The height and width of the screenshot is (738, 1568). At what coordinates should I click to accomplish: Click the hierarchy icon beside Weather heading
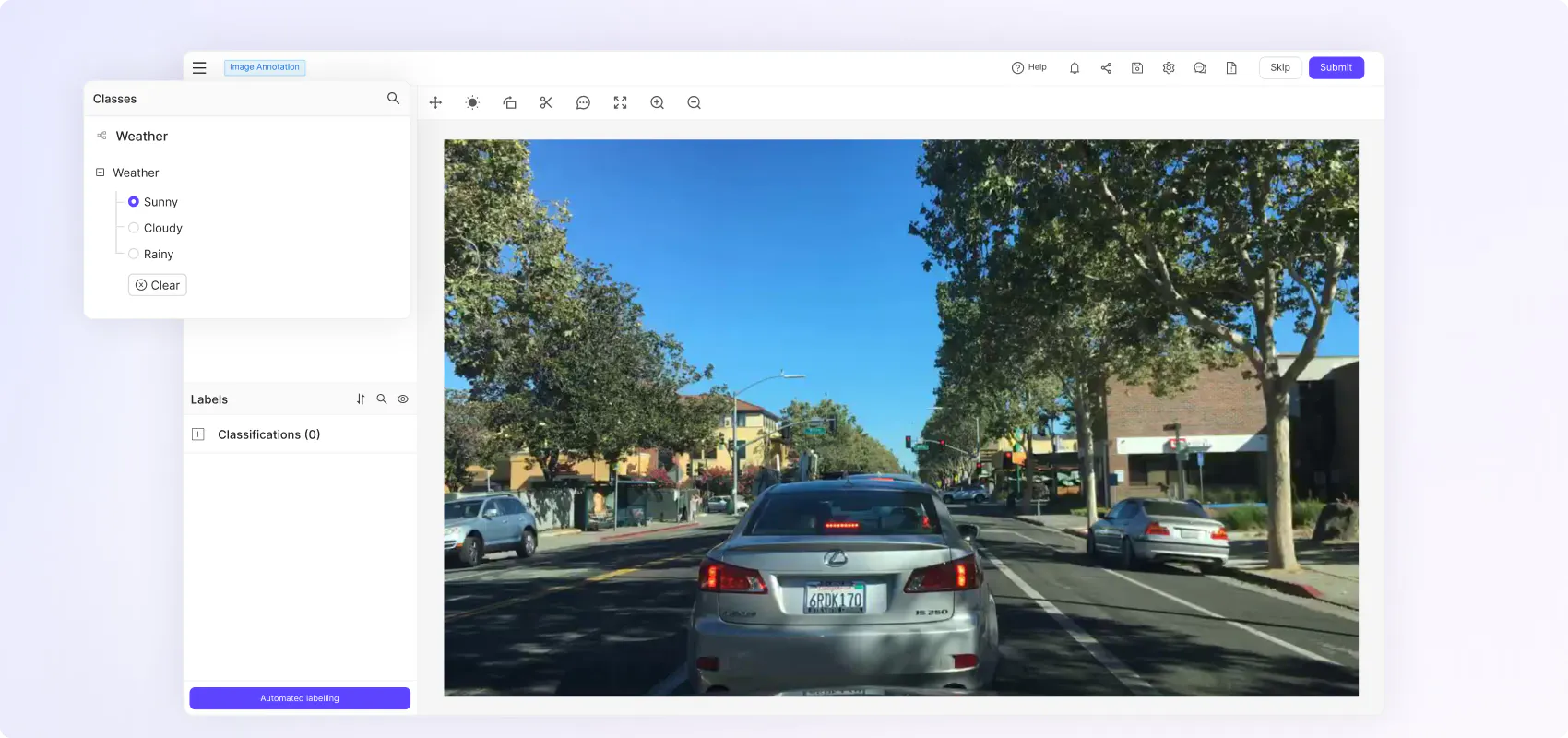pyautogui.click(x=101, y=136)
